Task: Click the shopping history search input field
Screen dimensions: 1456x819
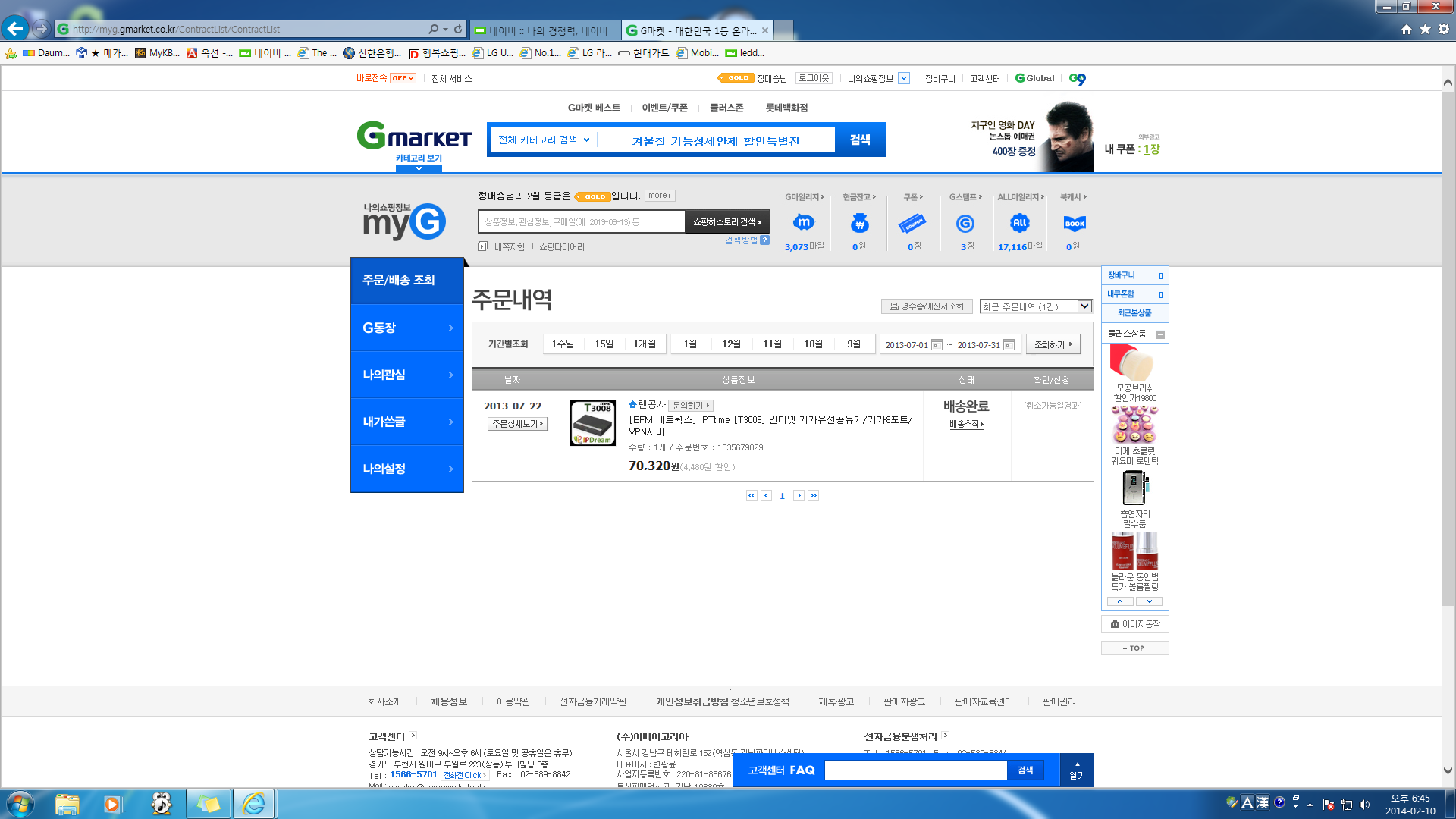Action: [x=582, y=222]
